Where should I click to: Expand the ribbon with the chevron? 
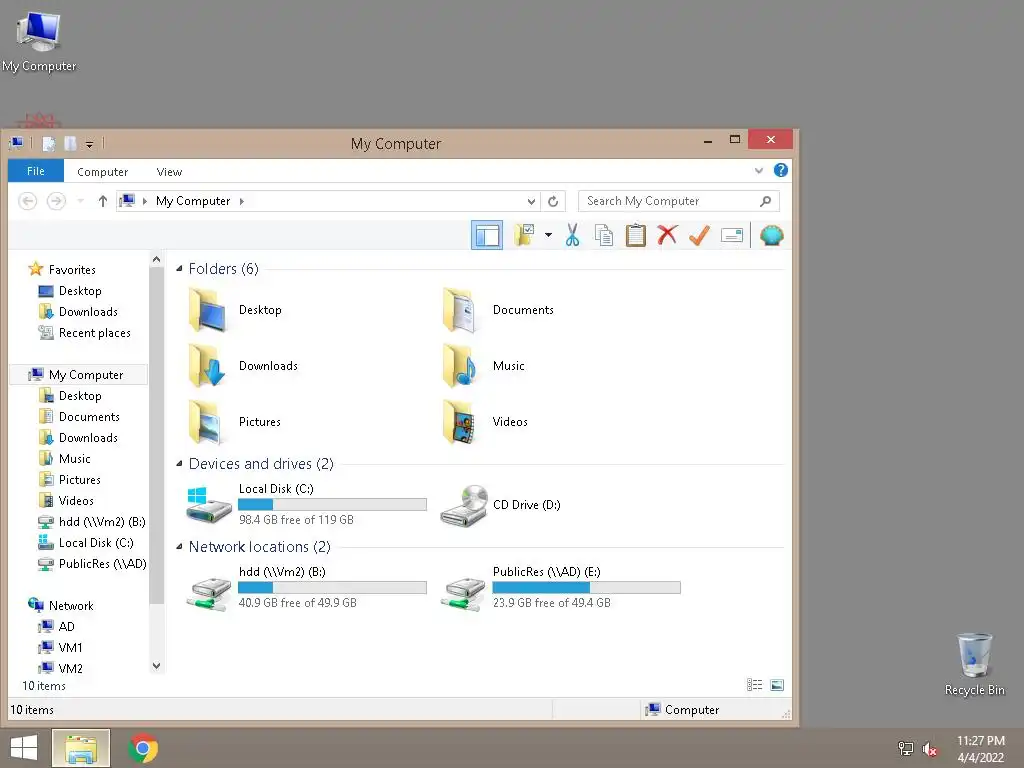point(758,170)
